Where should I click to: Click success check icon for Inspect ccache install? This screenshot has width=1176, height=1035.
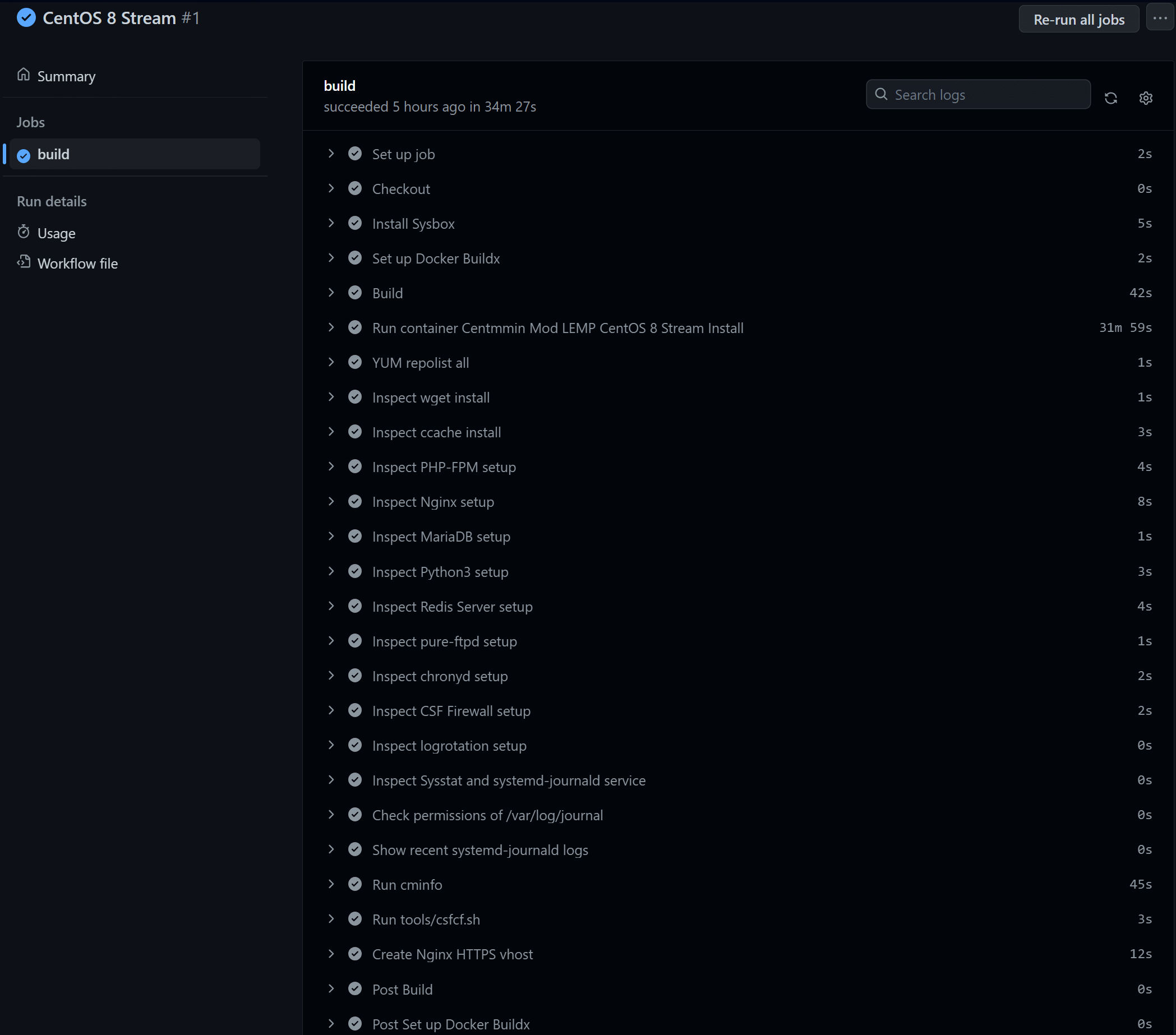coord(355,432)
